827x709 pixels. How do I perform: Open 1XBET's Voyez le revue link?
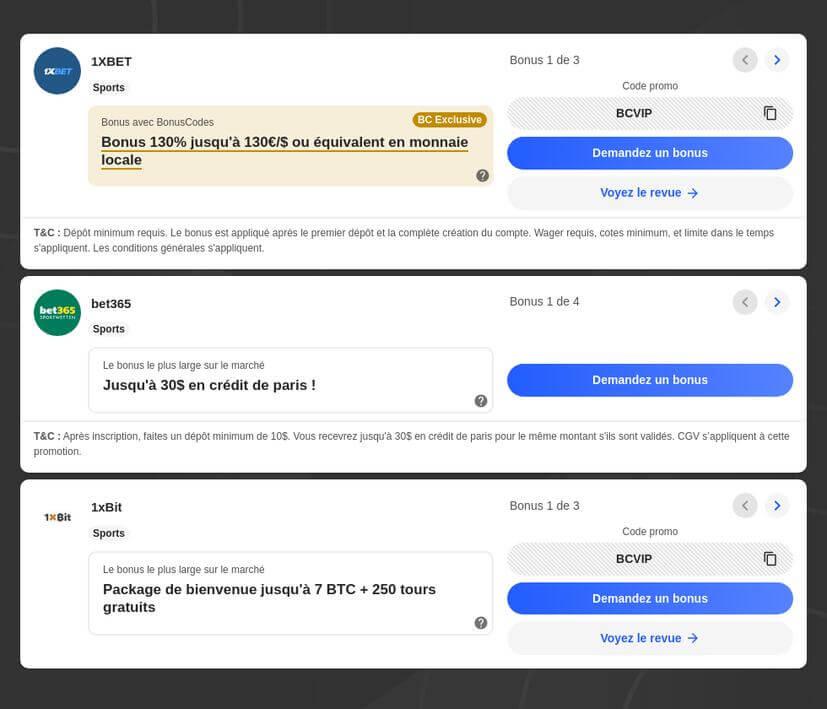[650, 193]
